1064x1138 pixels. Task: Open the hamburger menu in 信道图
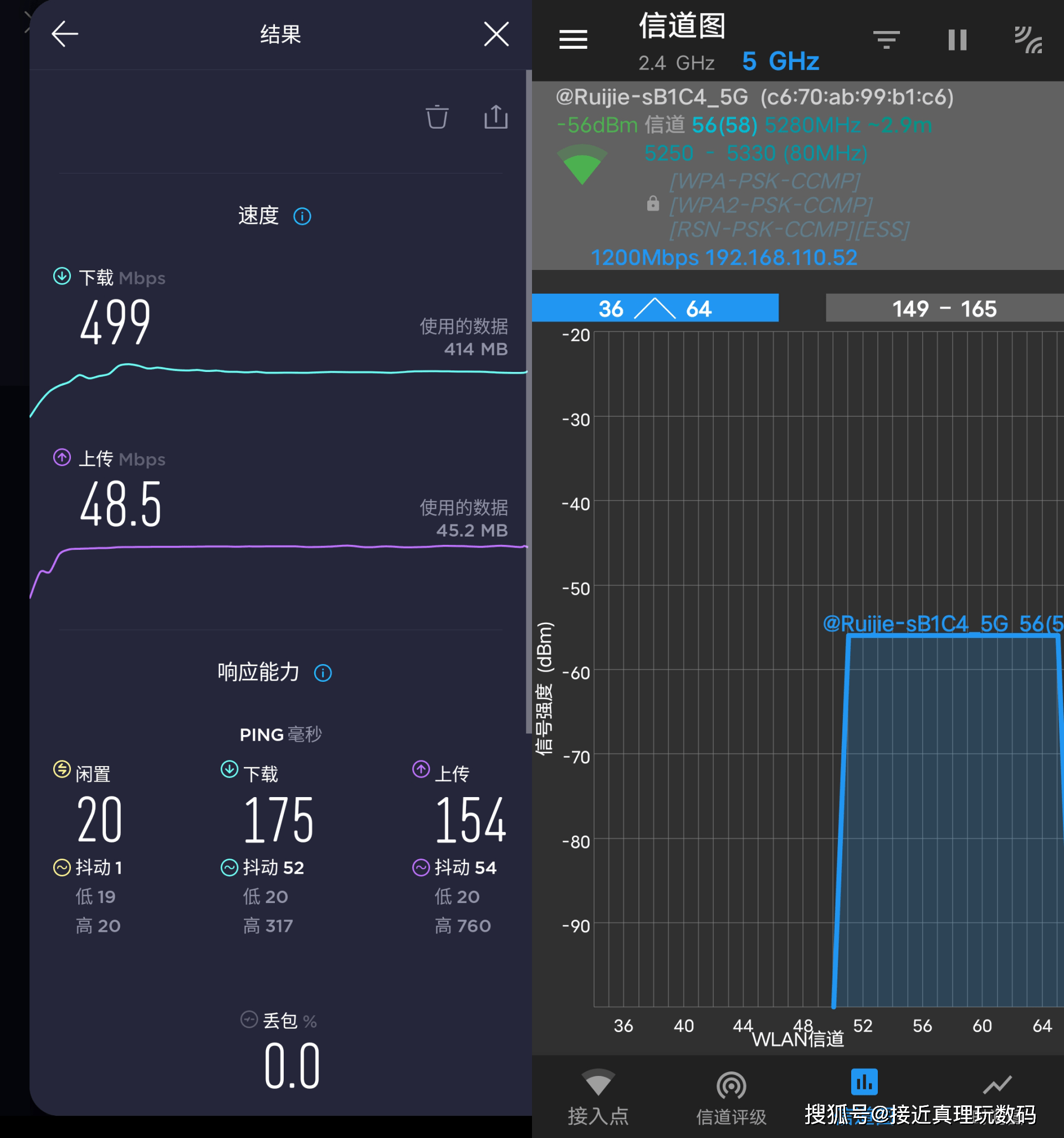[x=573, y=39]
